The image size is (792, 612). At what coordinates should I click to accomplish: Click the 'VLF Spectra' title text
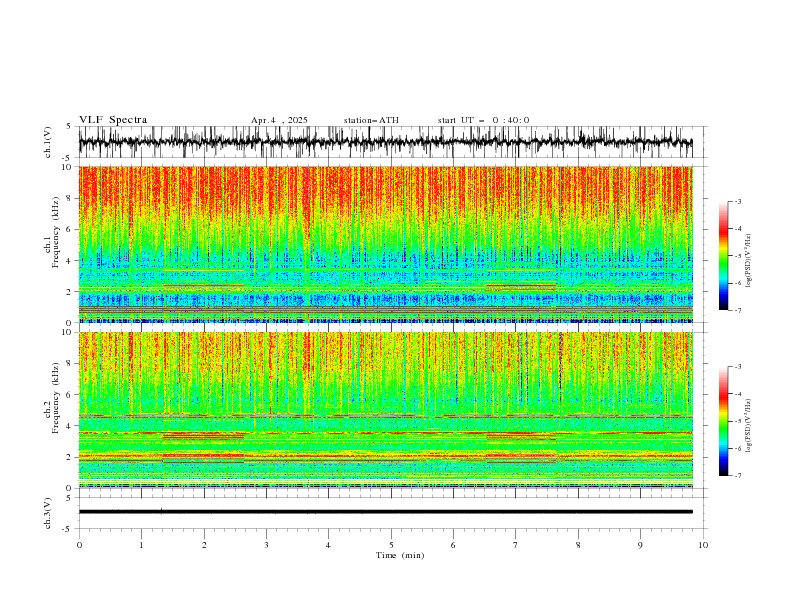click(x=113, y=120)
